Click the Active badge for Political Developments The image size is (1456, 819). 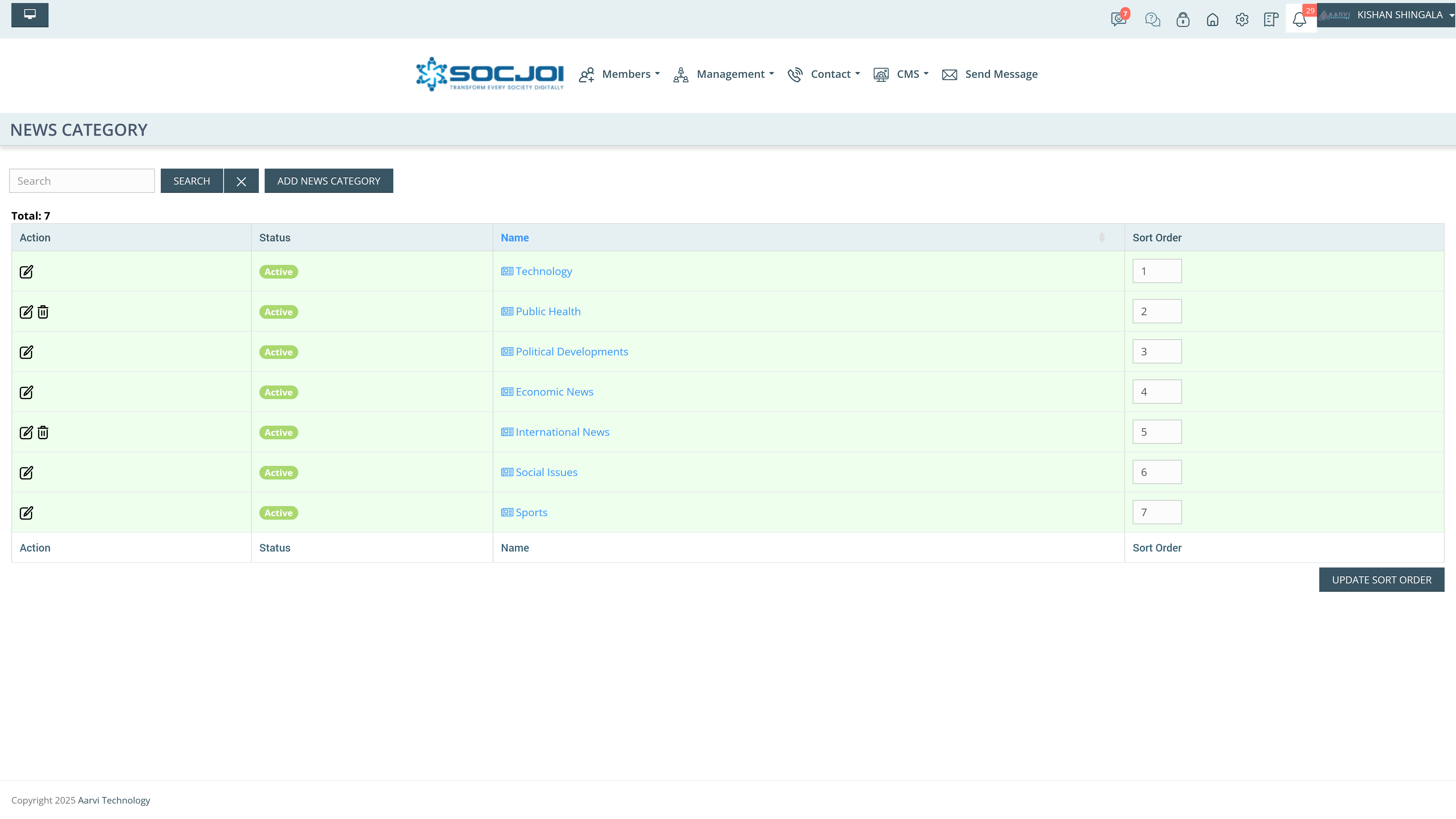tap(279, 352)
